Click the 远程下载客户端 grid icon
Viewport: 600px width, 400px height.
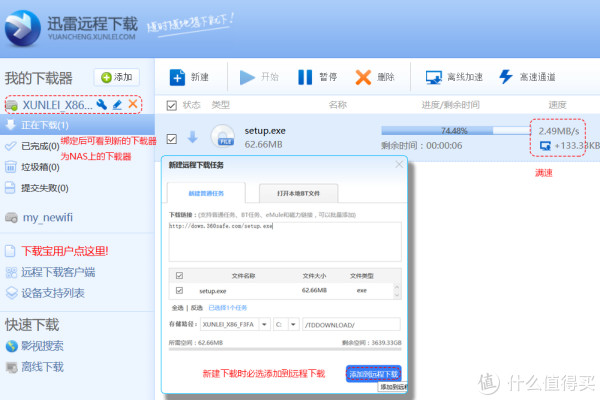pyautogui.click(x=11, y=272)
